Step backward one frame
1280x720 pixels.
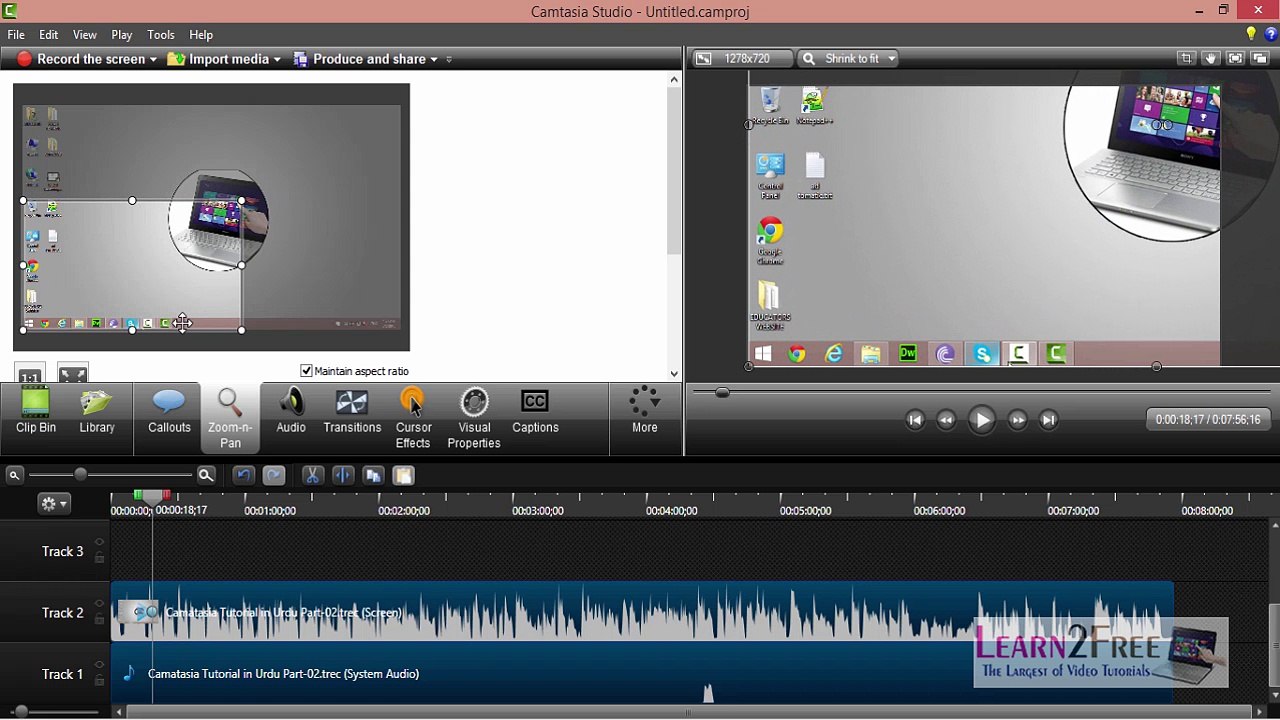point(946,420)
